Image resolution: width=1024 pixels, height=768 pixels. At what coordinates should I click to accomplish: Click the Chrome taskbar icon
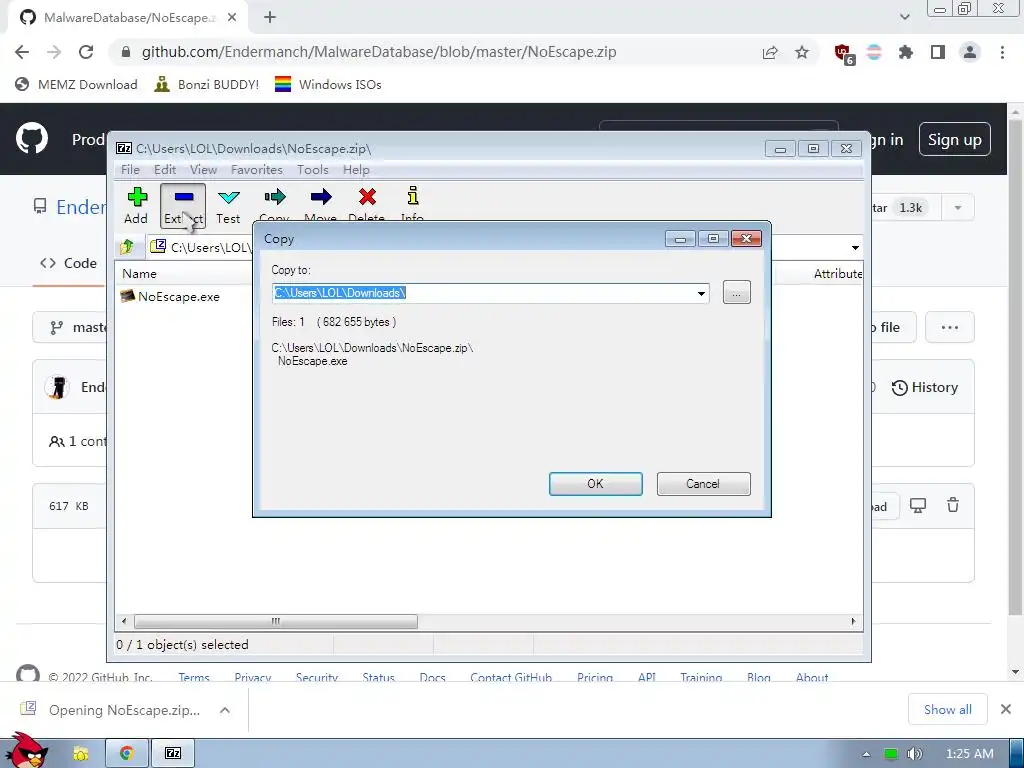[x=127, y=753]
